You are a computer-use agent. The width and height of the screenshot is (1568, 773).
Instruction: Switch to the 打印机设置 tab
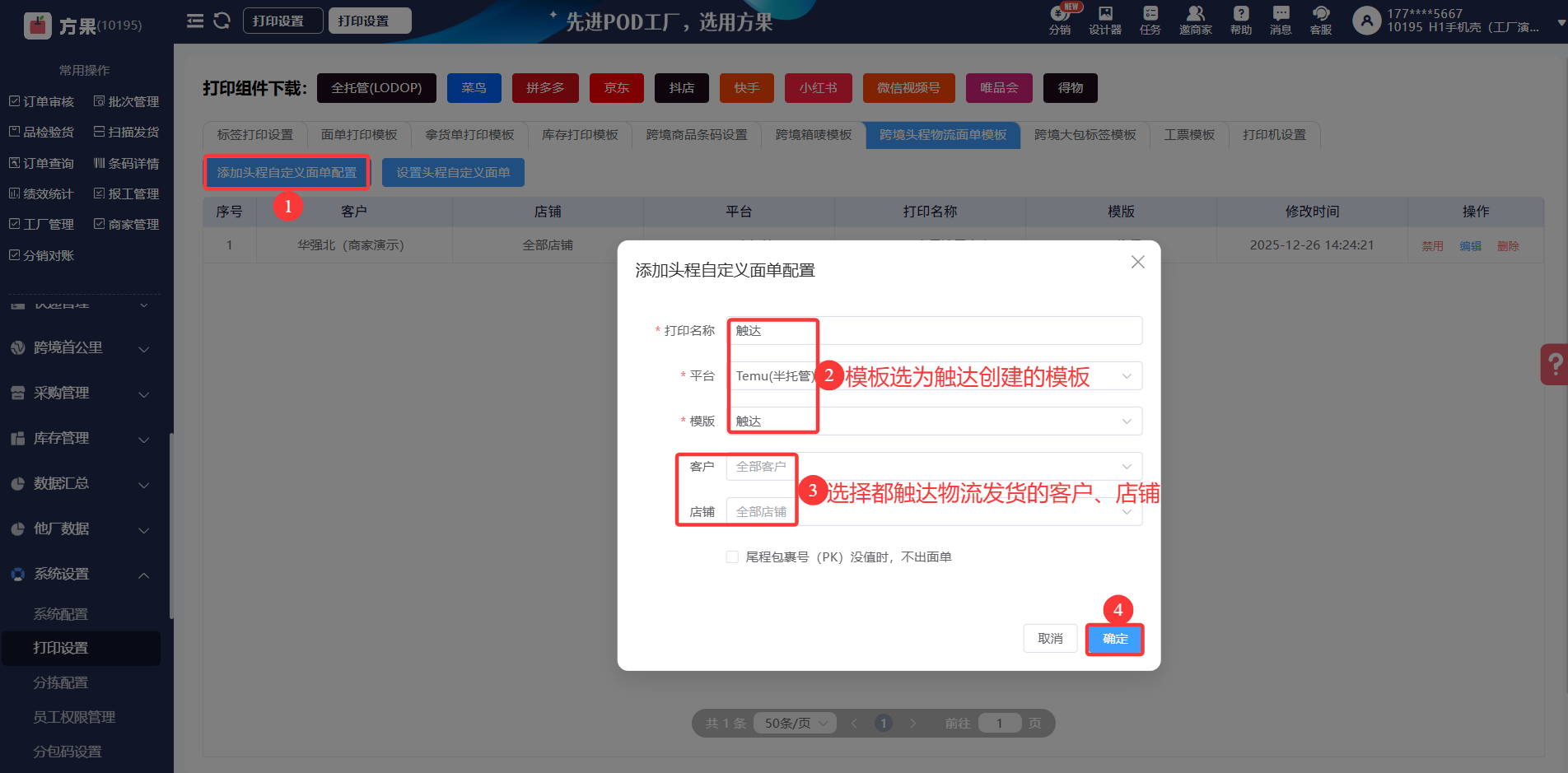coord(1275,135)
